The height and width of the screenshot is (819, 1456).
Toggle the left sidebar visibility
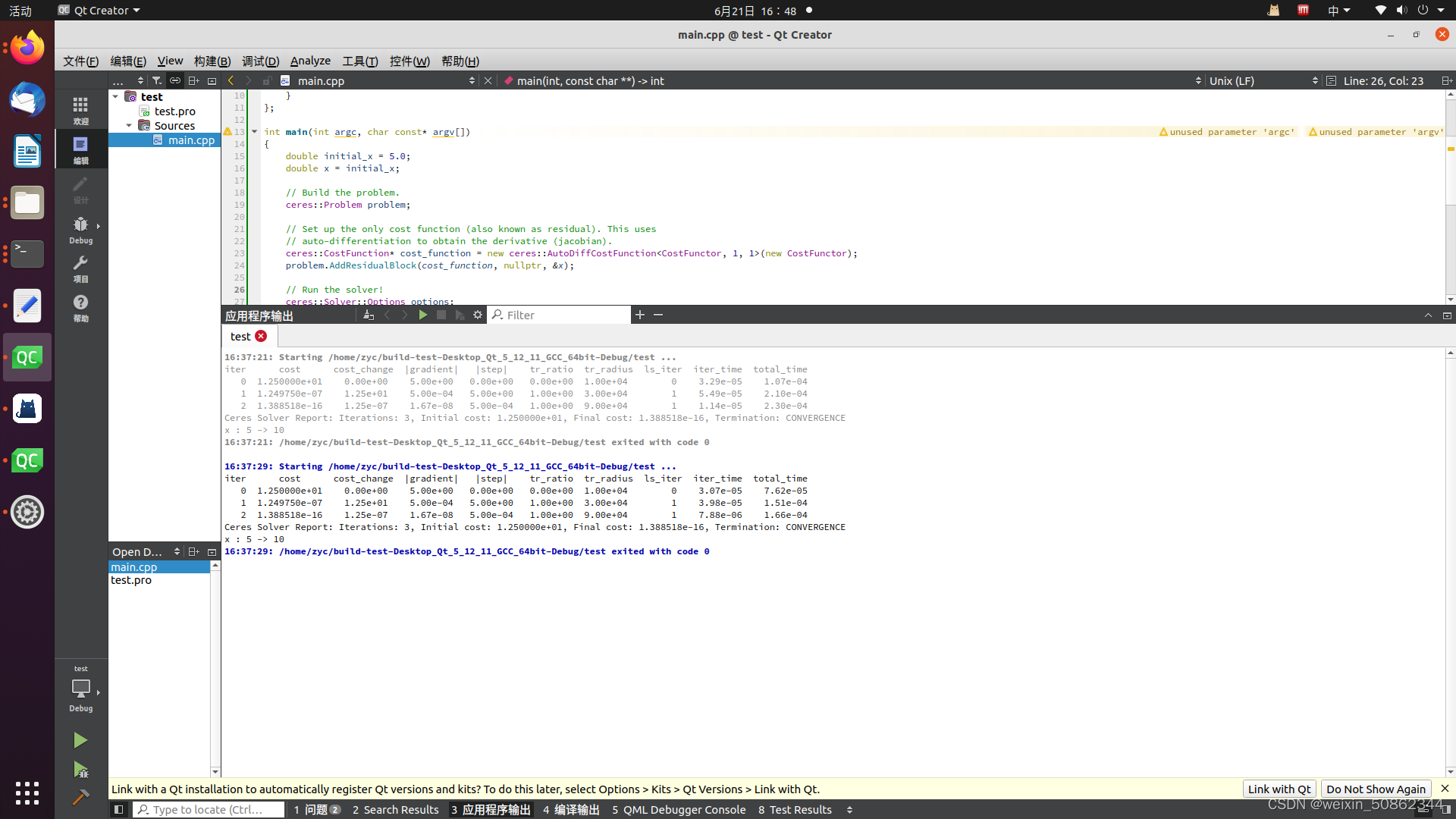[x=118, y=810]
